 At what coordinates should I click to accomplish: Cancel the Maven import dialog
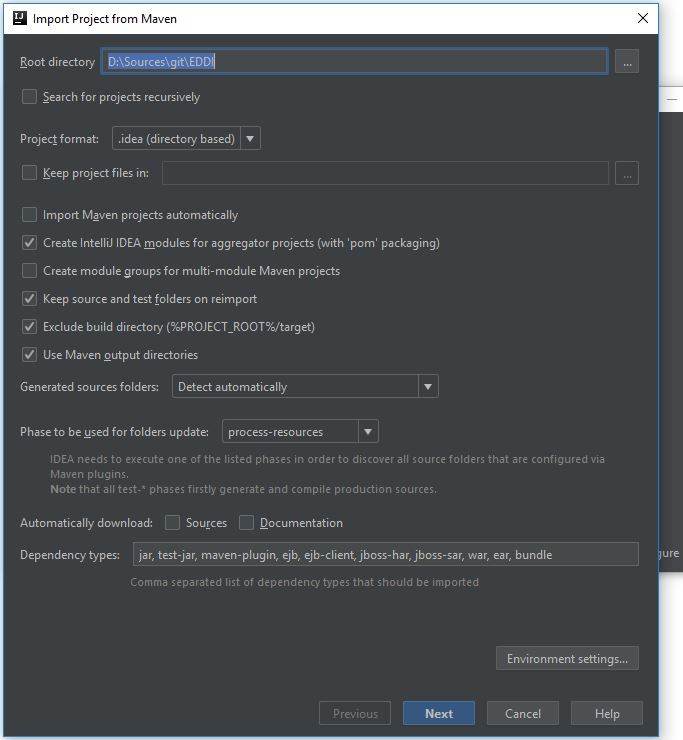pos(523,714)
